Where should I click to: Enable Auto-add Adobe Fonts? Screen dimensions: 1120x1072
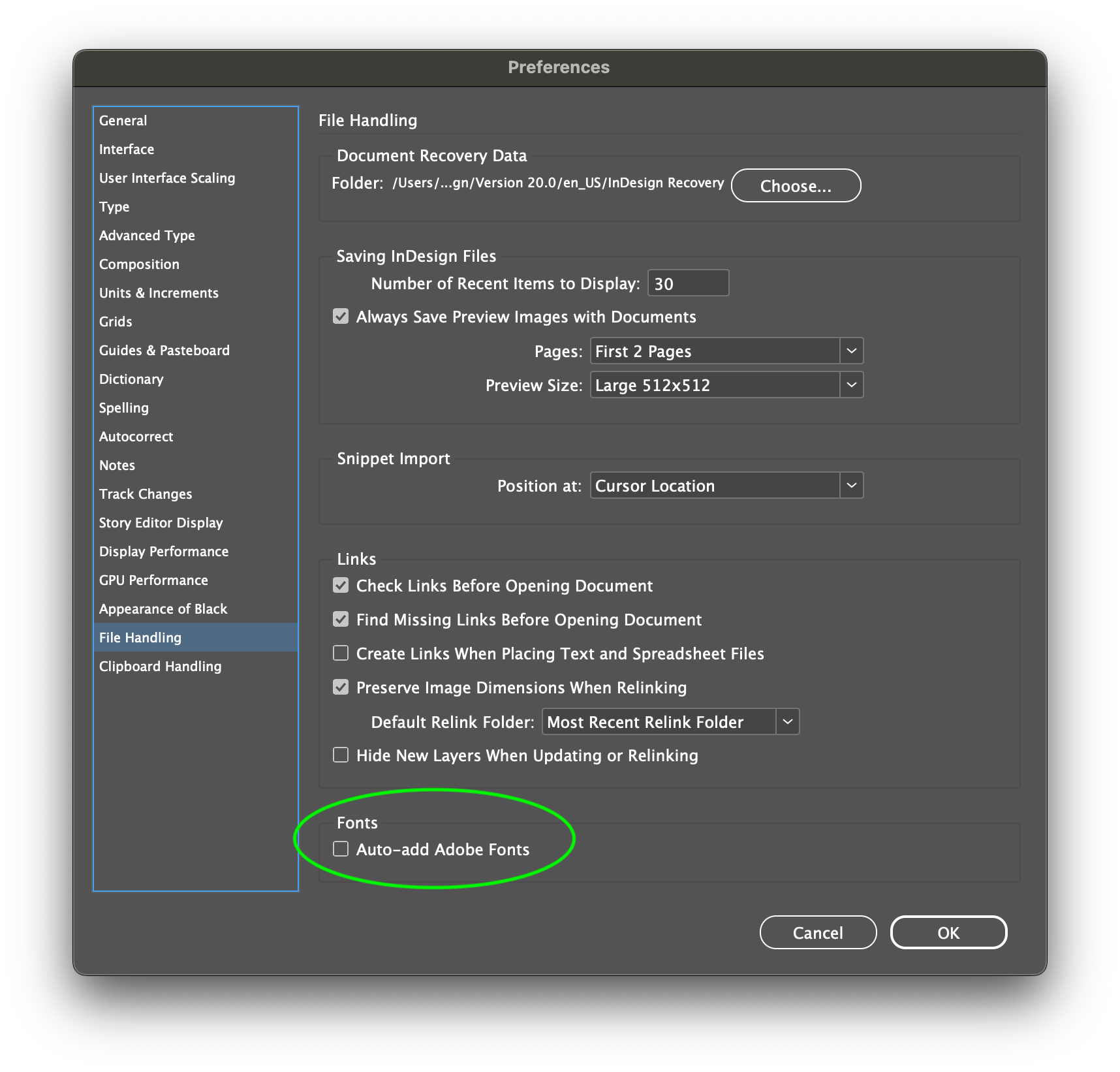tap(341, 849)
